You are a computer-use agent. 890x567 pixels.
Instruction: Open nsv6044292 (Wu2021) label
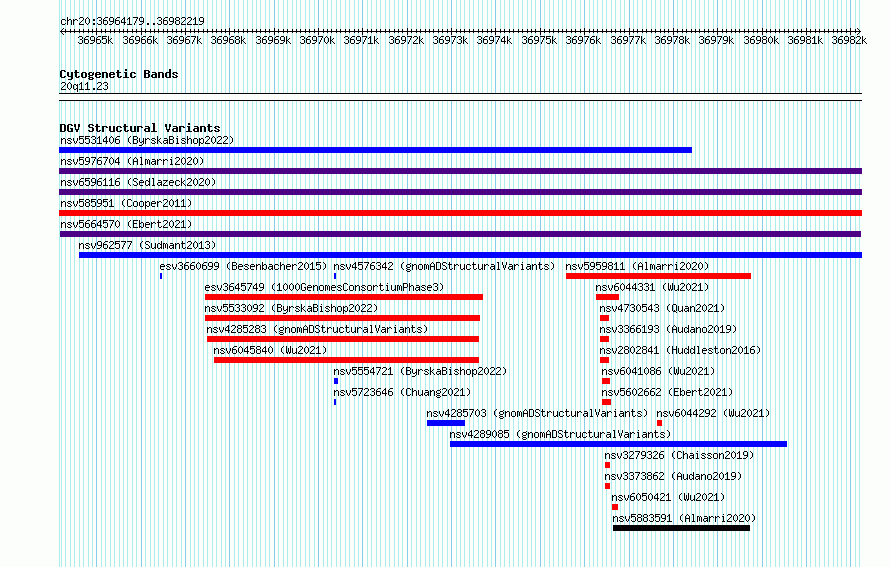click(x=713, y=413)
